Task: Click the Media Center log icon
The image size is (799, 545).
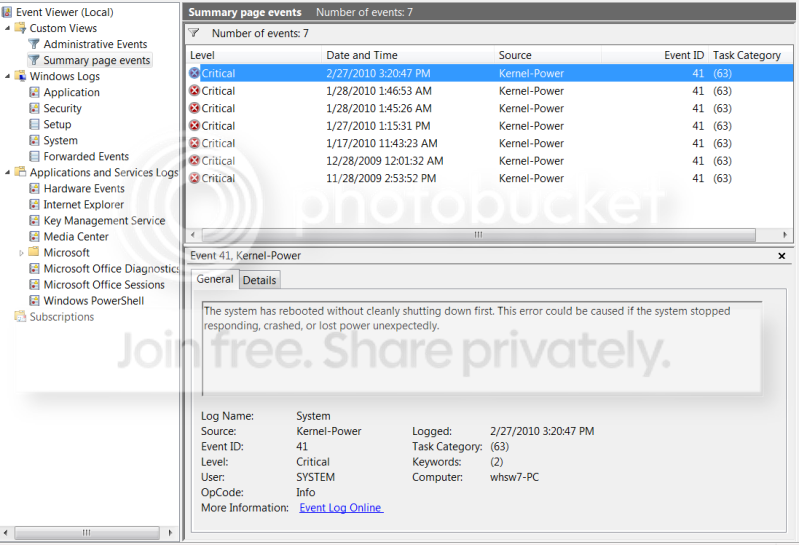Action: pyautogui.click(x=34, y=236)
